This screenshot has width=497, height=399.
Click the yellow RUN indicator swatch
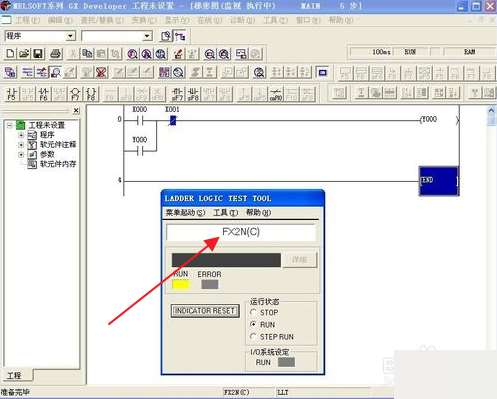point(181,284)
